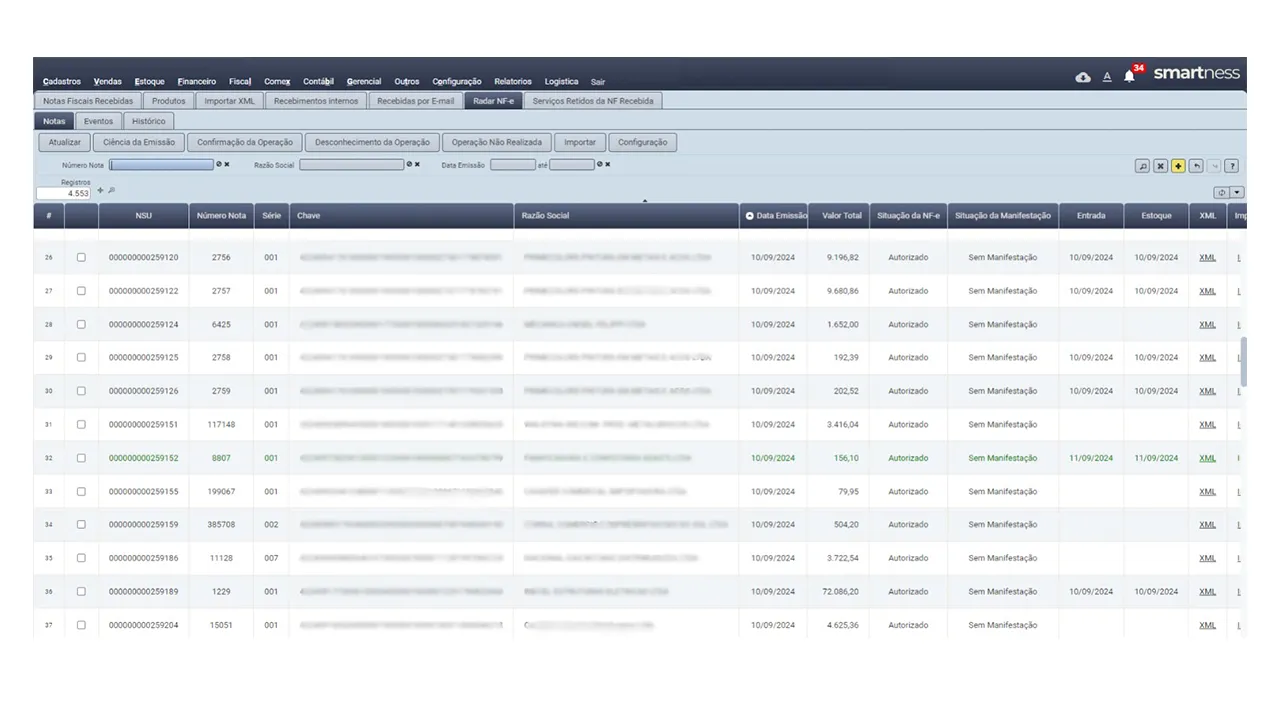1280x720 pixels.
Task: Check the box for NSU 000000000259122
Action: point(81,291)
